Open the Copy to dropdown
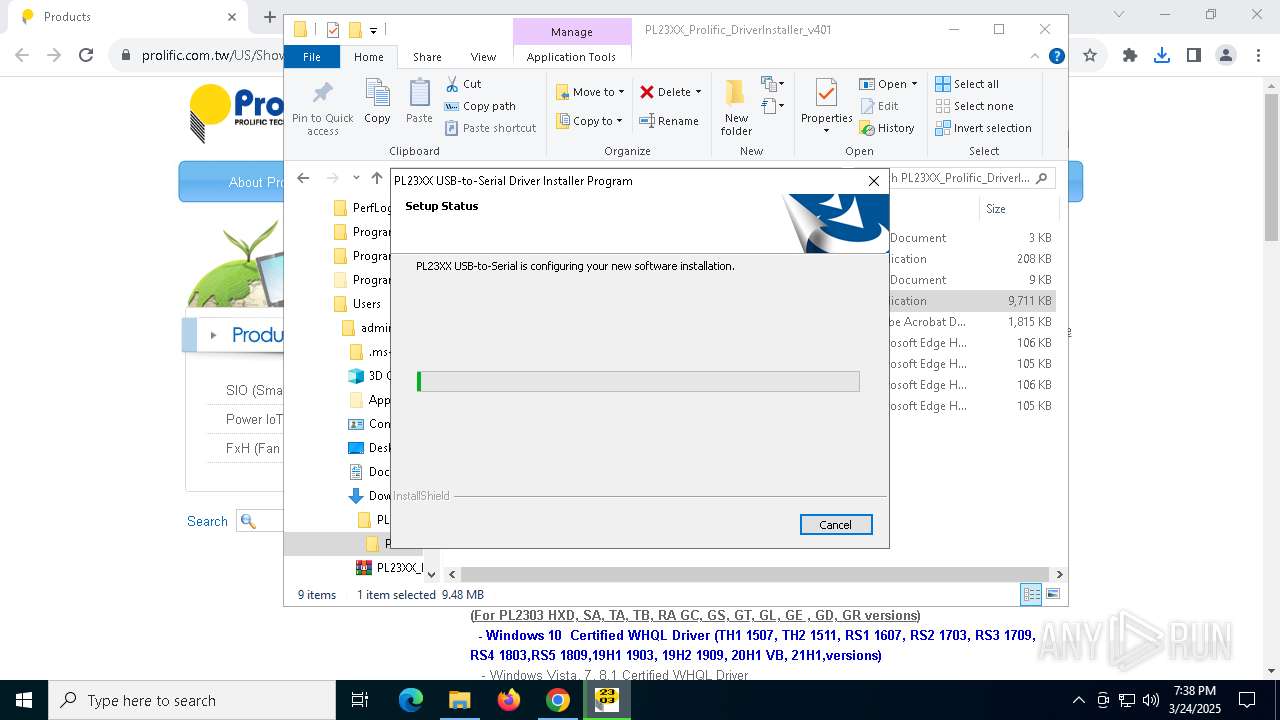The height and width of the screenshot is (720, 1280). click(589, 121)
